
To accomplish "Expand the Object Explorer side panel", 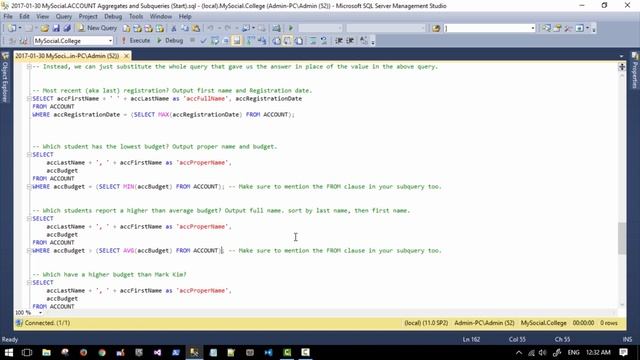I will point(5,79).
